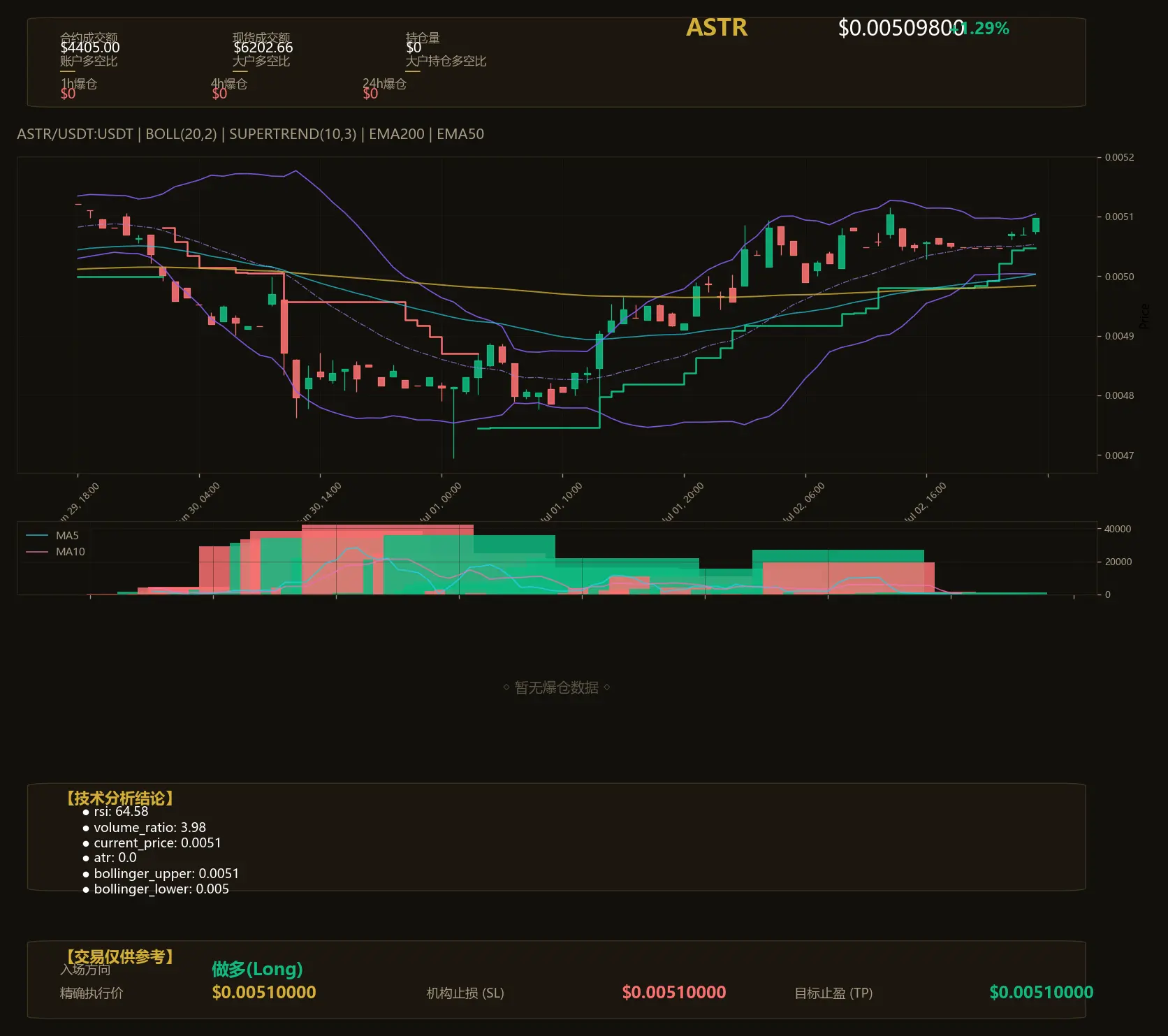Click the Jul 01, 10:00 time axis label
1168x1036 pixels.
point(561,503)
